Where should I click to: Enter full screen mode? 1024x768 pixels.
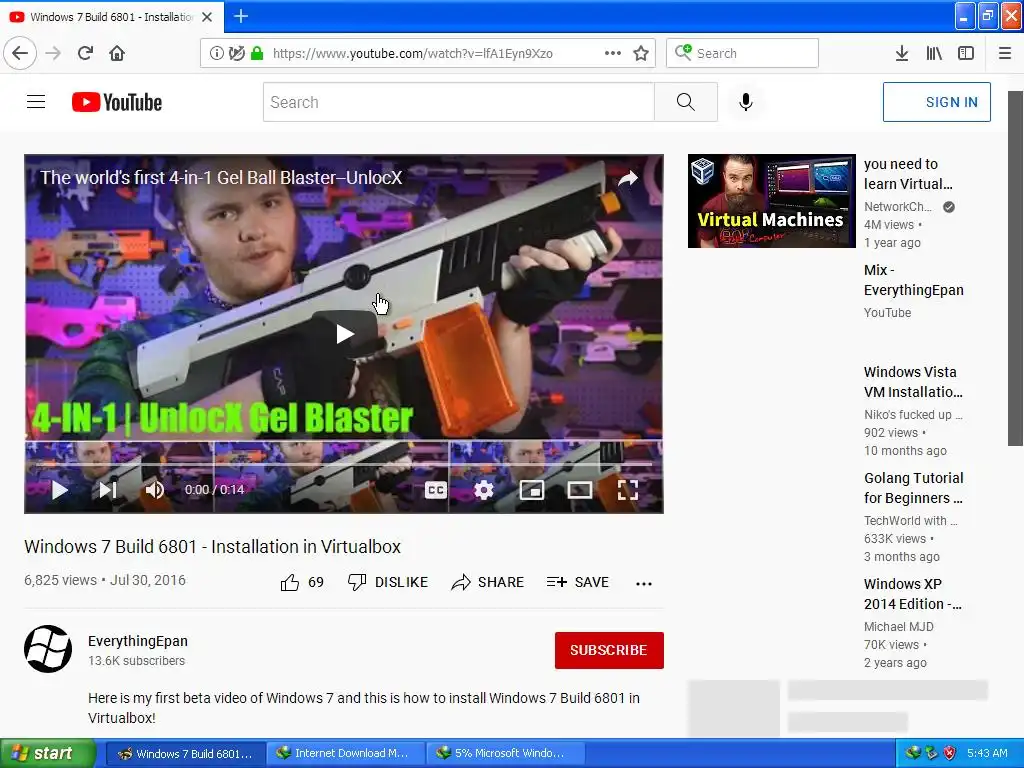(x=628, y=490)
